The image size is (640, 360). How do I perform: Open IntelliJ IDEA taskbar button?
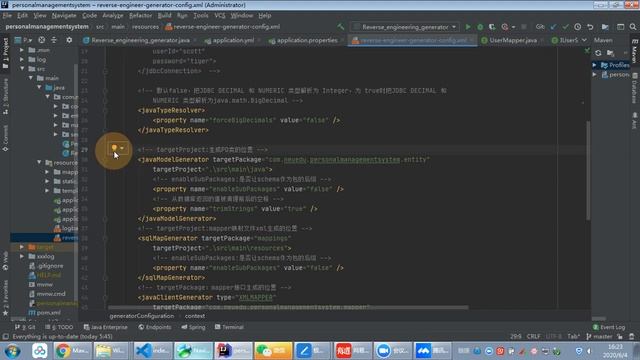[233, 351]
